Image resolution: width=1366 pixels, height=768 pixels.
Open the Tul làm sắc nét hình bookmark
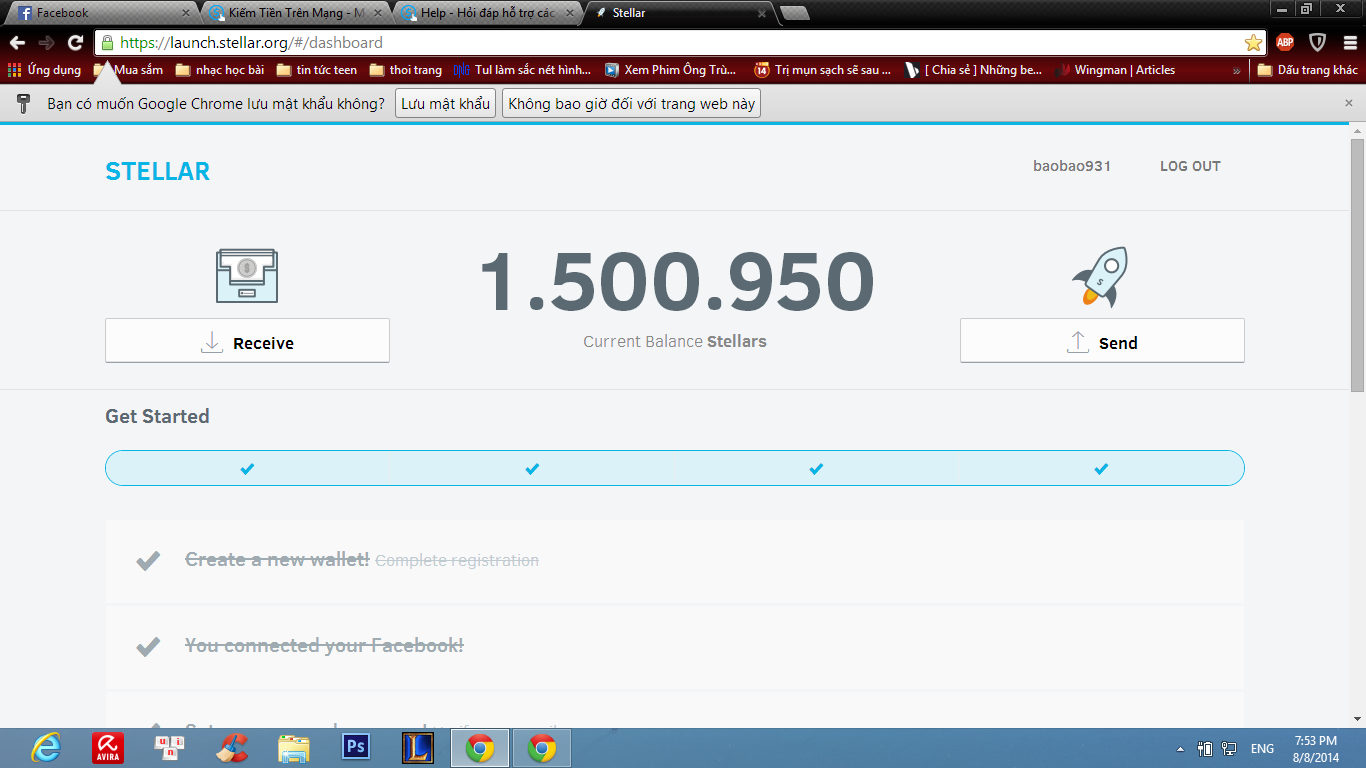coord(521,70)
